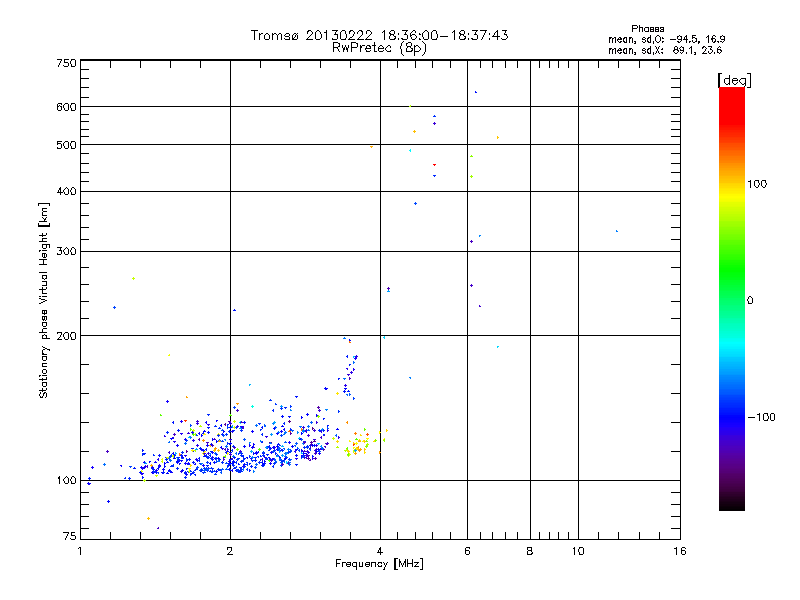This screenshot has width=800, height=600.
Task: Click the 'mean, sd,X: 89.1, 23.6' line
Action: tap(665, 50)
